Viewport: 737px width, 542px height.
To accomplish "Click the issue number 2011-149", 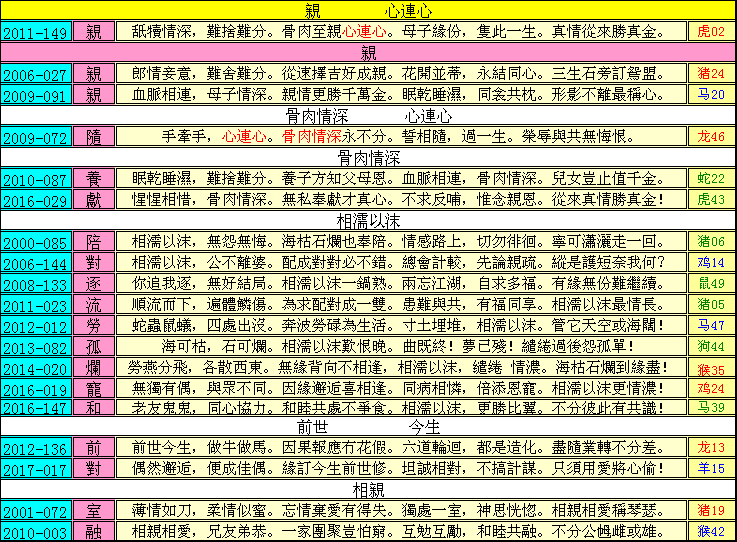I will click(x=36, y=32).
